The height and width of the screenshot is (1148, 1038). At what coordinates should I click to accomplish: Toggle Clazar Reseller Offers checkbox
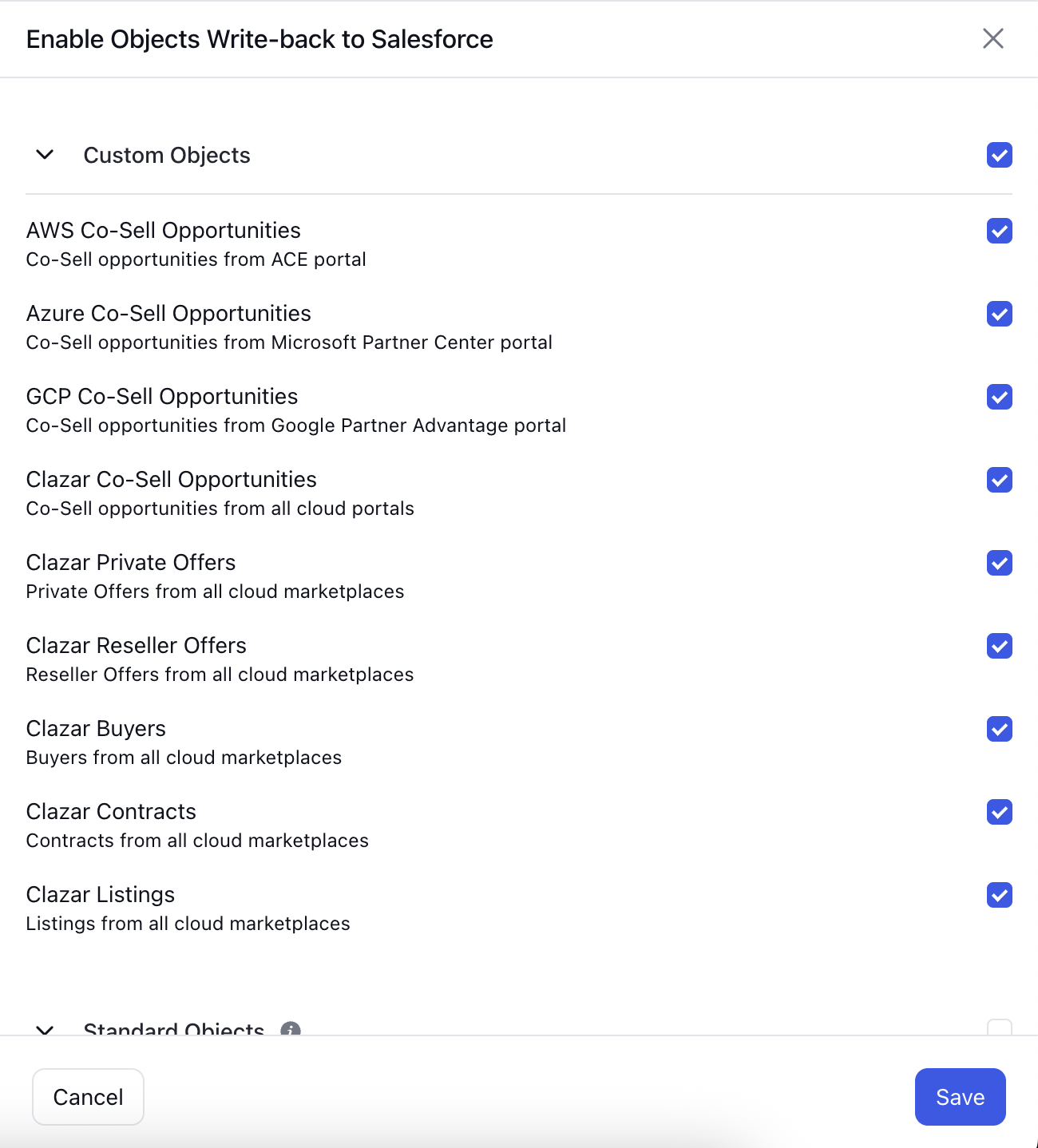[x=1000, y=646]
